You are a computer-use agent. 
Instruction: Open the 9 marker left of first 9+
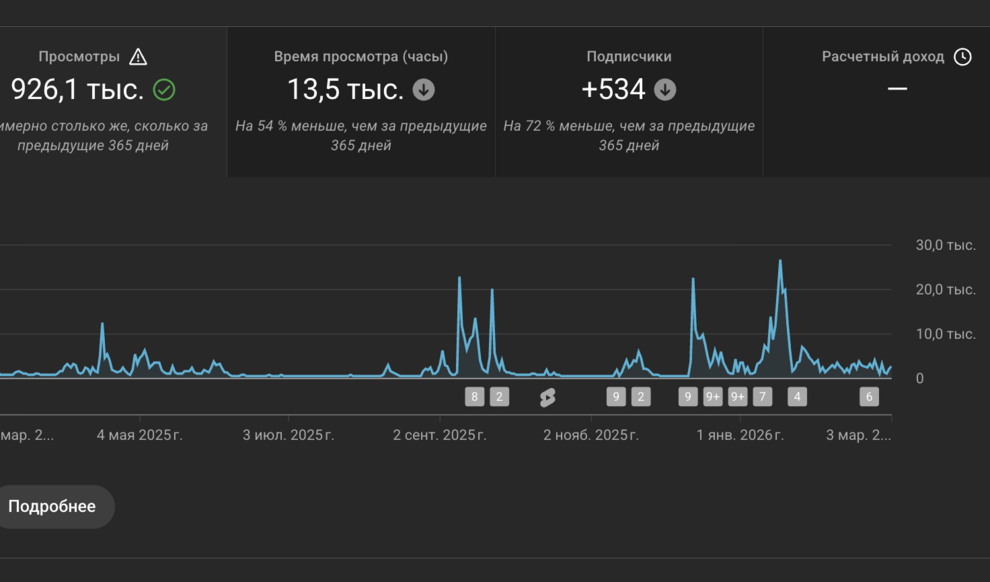688,397
